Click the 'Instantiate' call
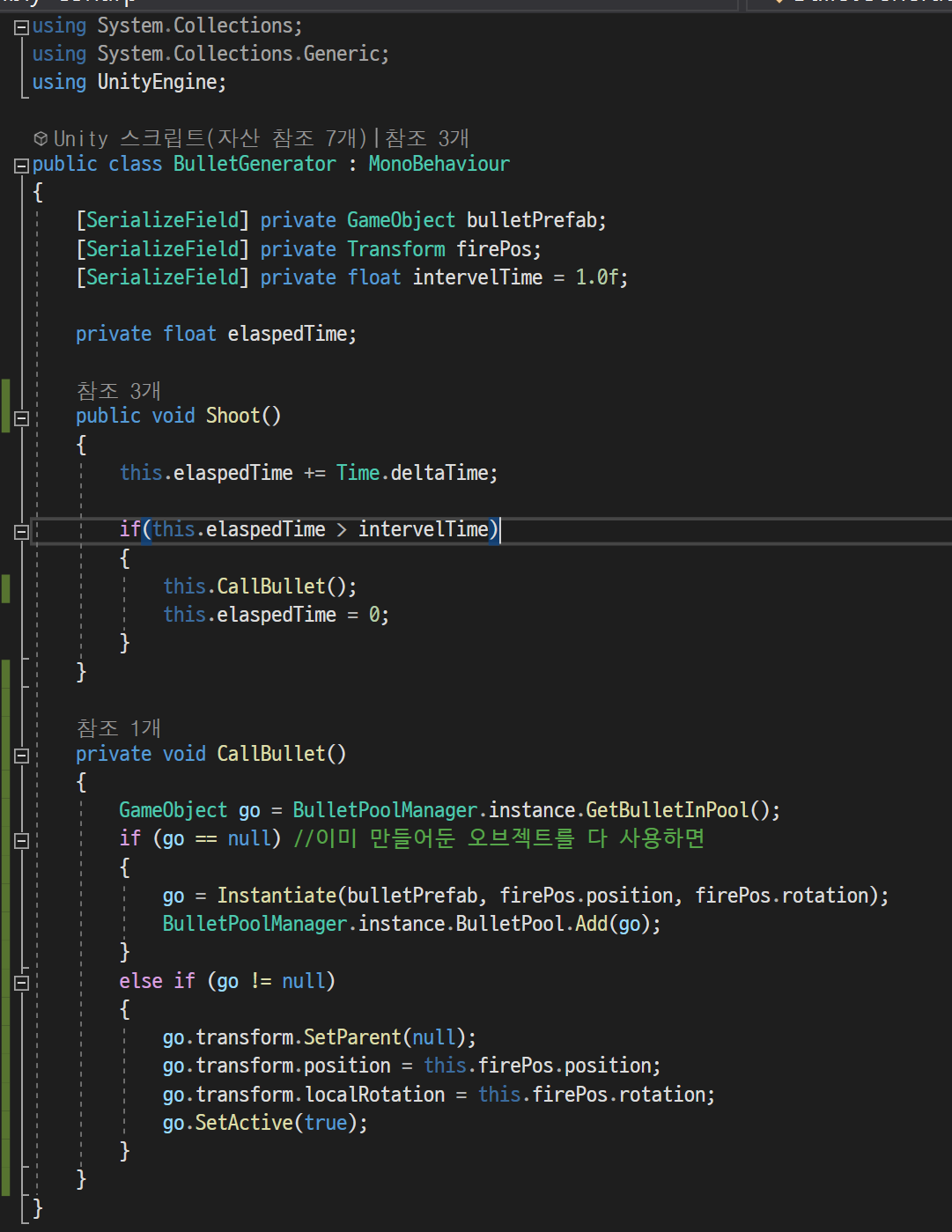Image resolution: width=952 pixels, height=1232 pixels. (277, 896)
